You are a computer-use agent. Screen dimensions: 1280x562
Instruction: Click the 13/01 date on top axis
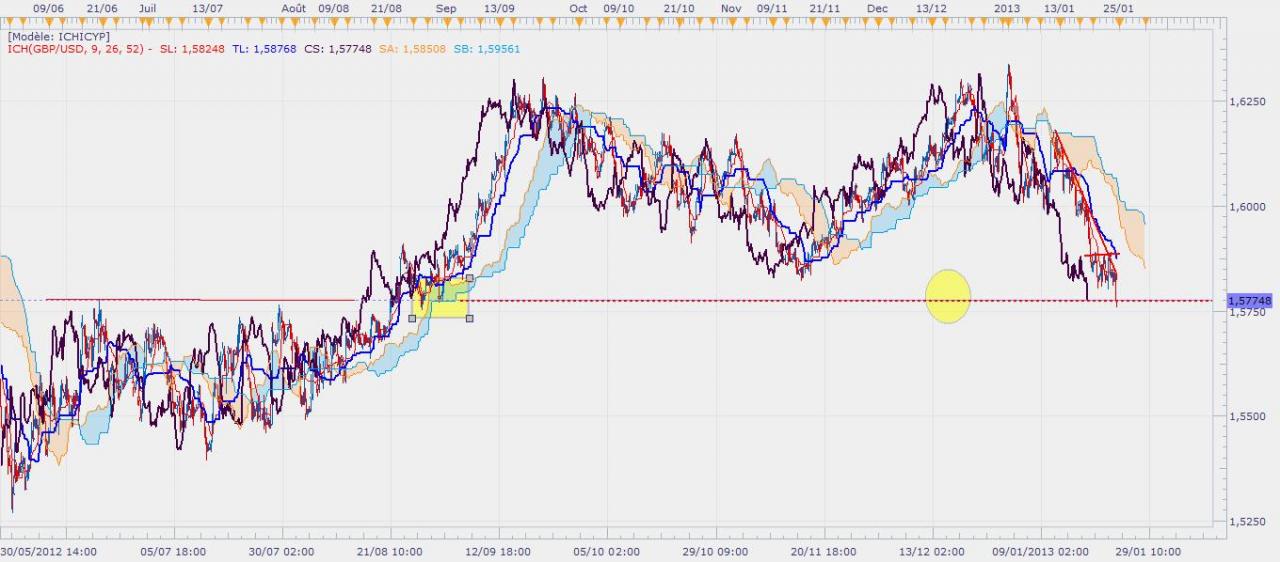pyautogui.click(x=1058, y=7)
